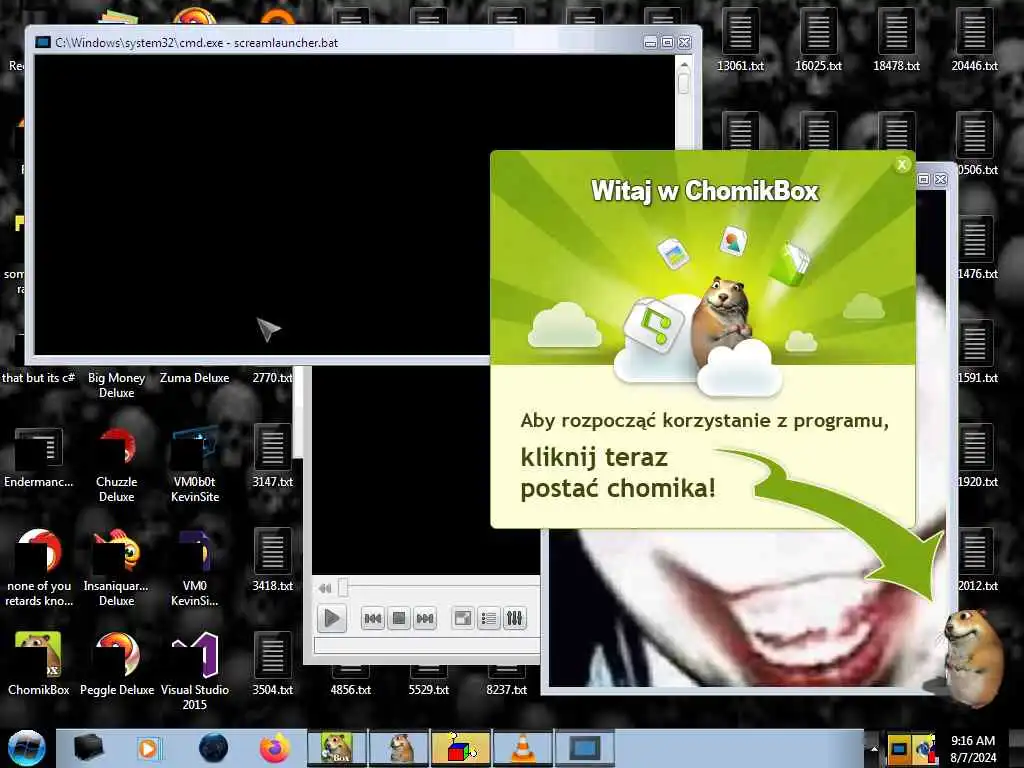The width and height of the screenshot is (1024, 768).
Task: Select the Endermanc... desktop icon
Action: tap(39, 457)
